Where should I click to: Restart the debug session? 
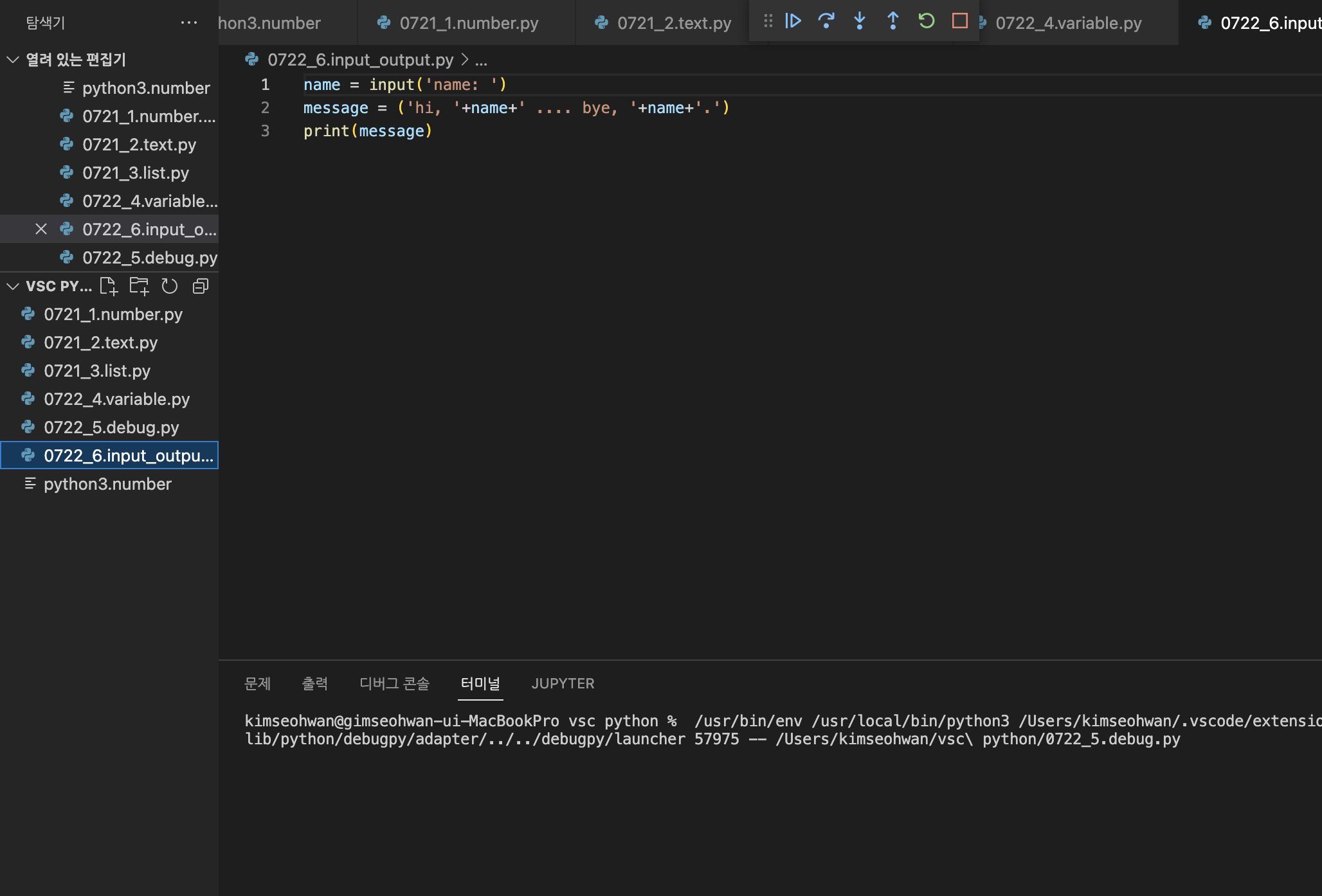(927, 21)
